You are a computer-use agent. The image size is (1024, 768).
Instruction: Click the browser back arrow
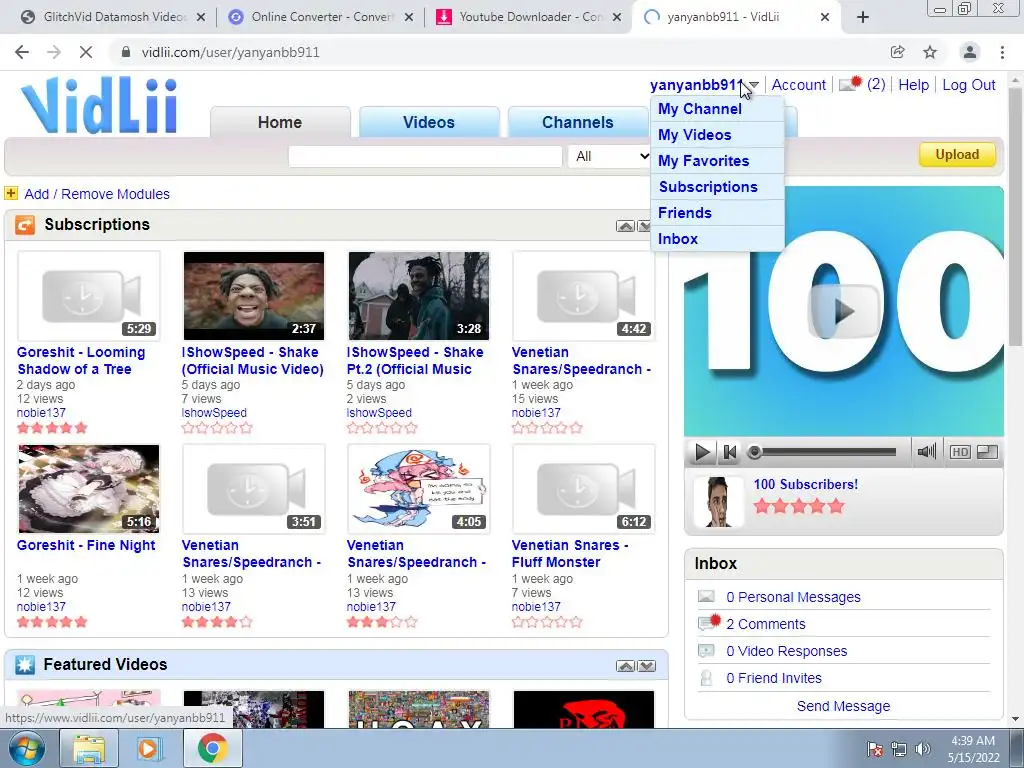22,52
